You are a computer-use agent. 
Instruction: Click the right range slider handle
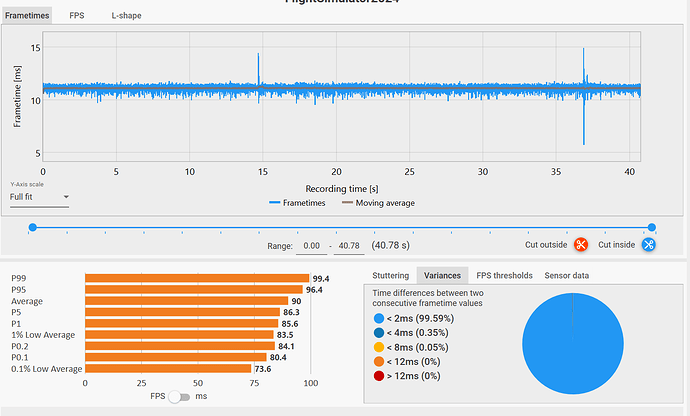[x=652, y=228]
